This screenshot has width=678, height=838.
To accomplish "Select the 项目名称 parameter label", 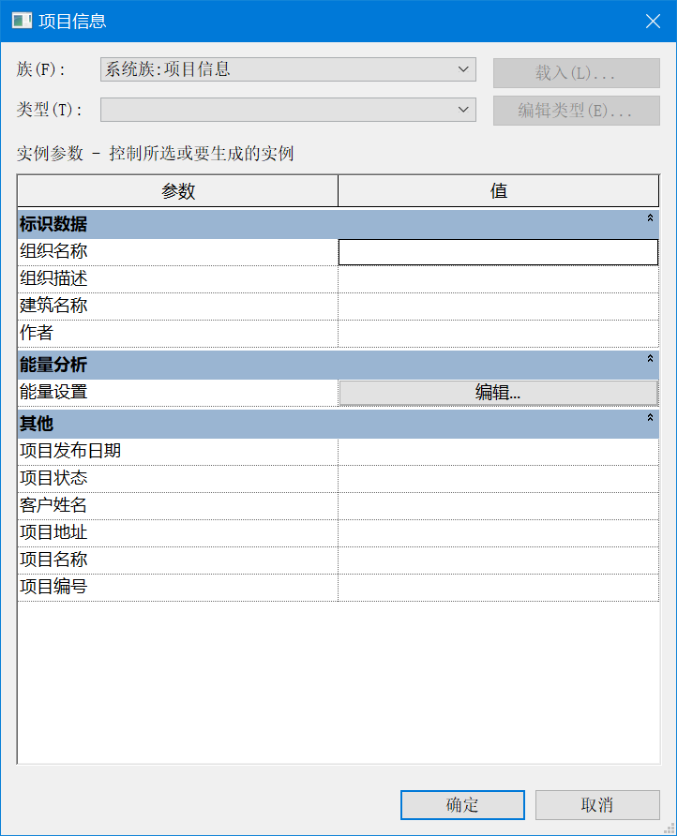I will 53,560.
